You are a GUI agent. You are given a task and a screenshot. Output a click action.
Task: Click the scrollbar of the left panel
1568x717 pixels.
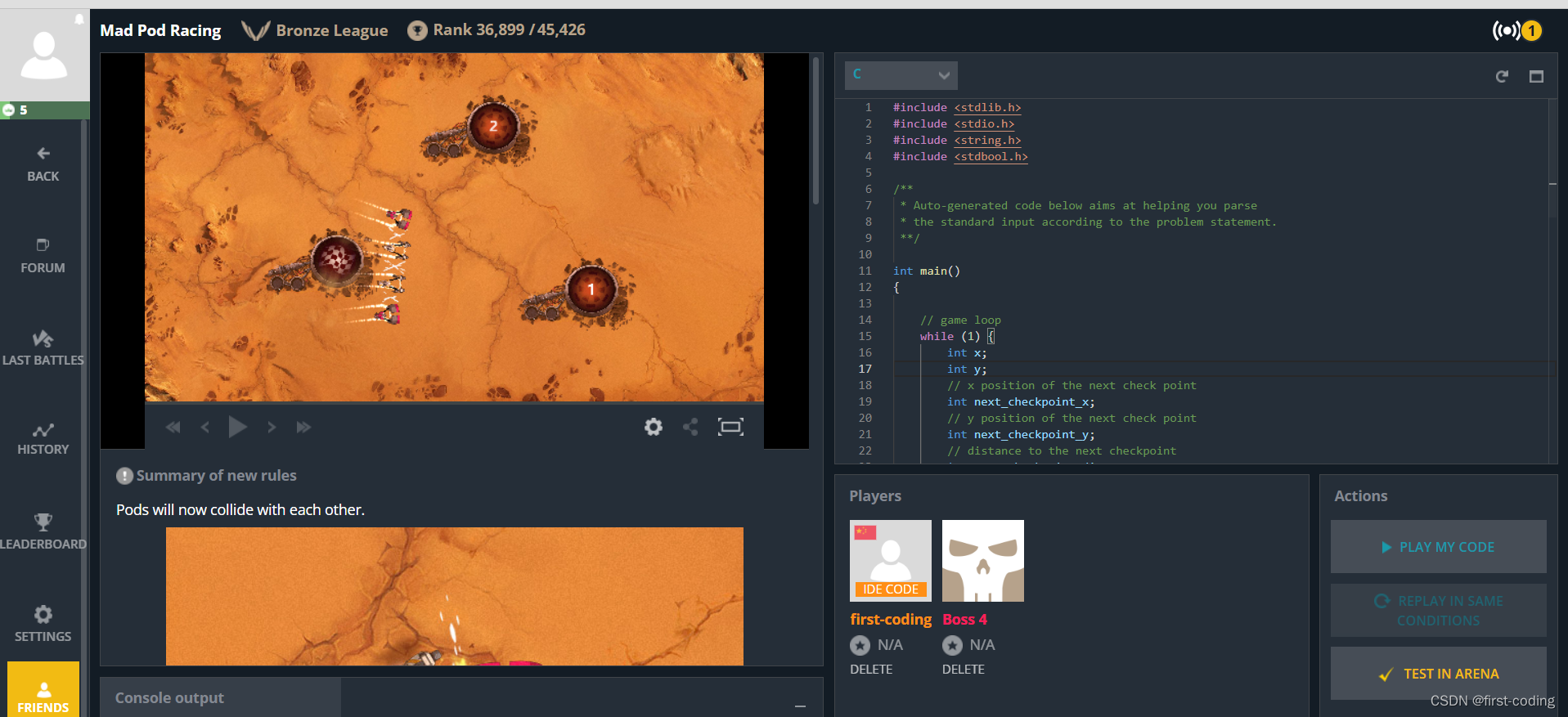(x=815, y=131)
